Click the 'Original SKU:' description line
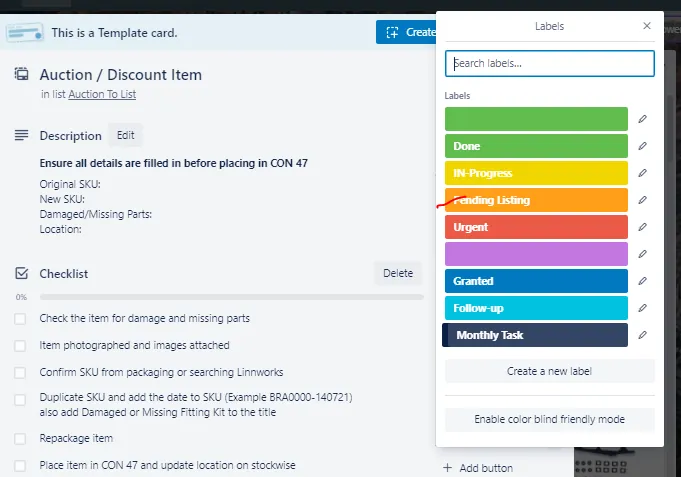This screenshot has width=681, height=477. tap(70, 184)
